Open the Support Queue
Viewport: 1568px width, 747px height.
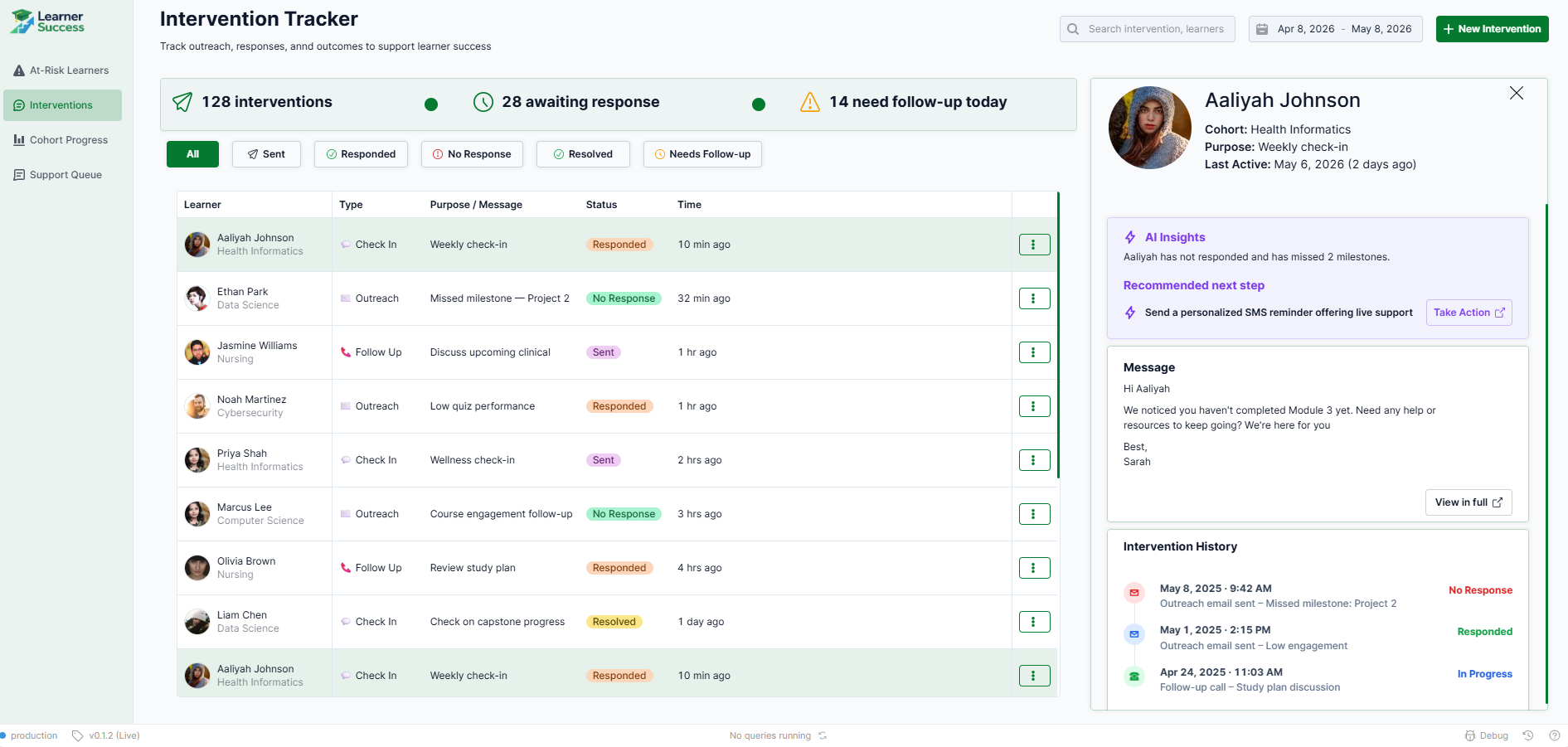62,175
